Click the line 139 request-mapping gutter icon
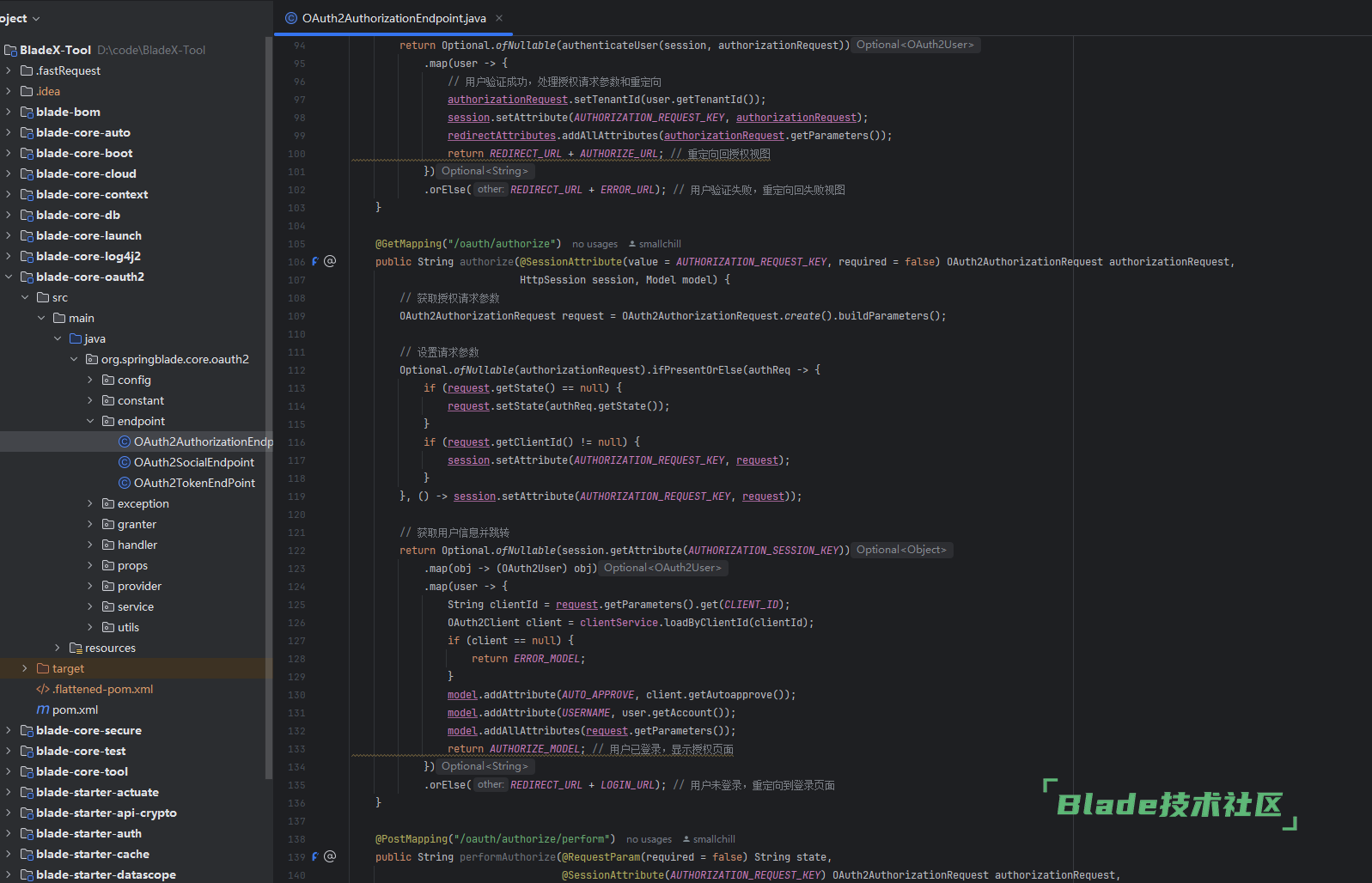Image resolution: width=1372 pixels, height=883 pixels. [x=330, y=856]
